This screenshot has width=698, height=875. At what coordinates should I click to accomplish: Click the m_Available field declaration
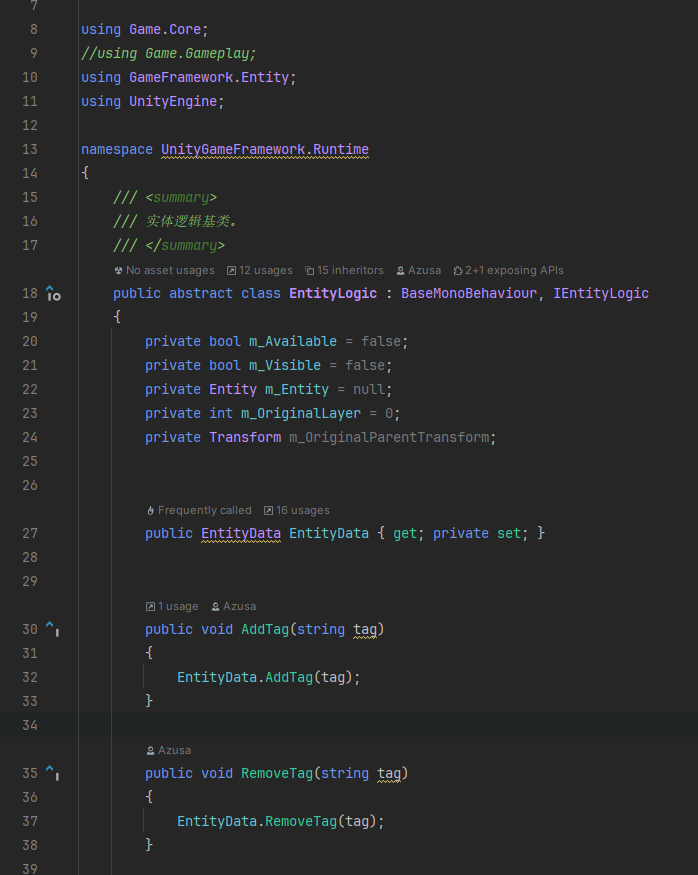coord(293,342)
